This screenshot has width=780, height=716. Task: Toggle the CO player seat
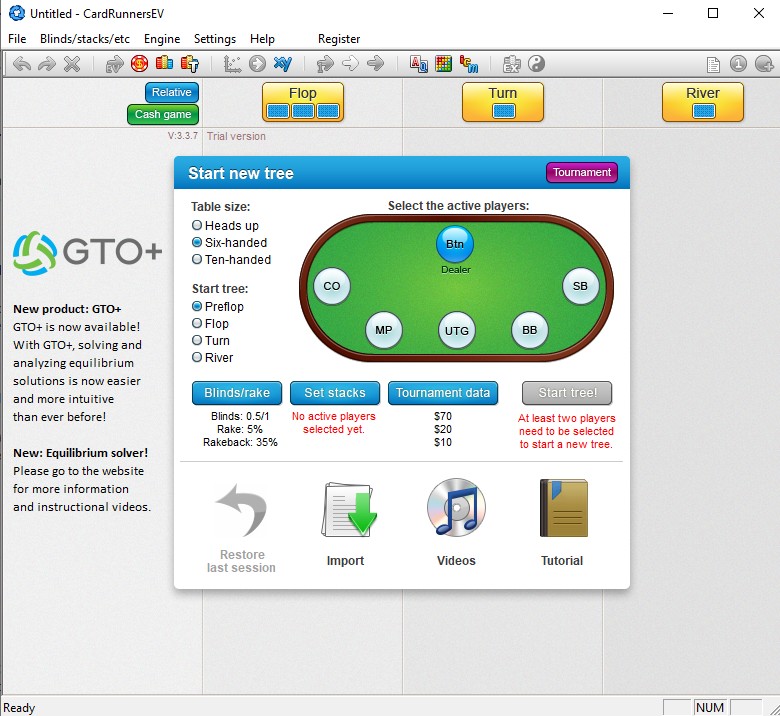332,286
